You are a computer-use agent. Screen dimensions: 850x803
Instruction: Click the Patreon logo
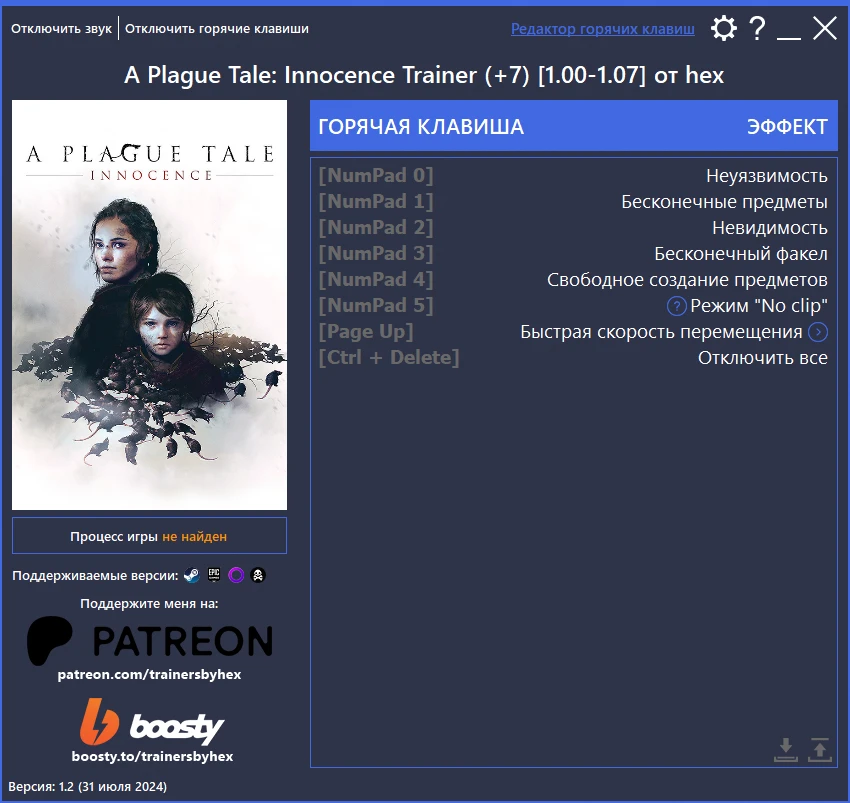coord(149,640)
